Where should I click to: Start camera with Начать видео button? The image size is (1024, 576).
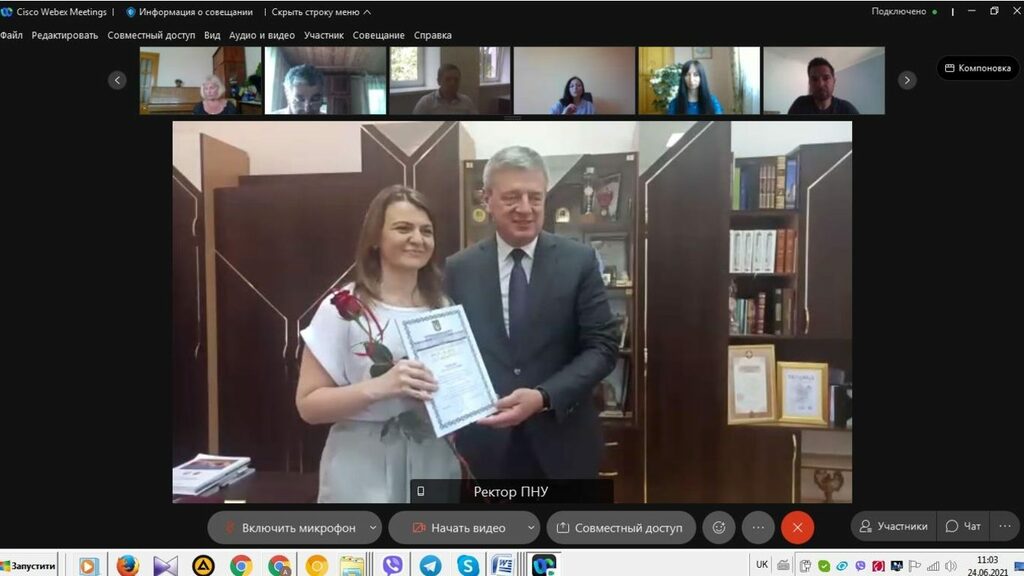[456, 527]
